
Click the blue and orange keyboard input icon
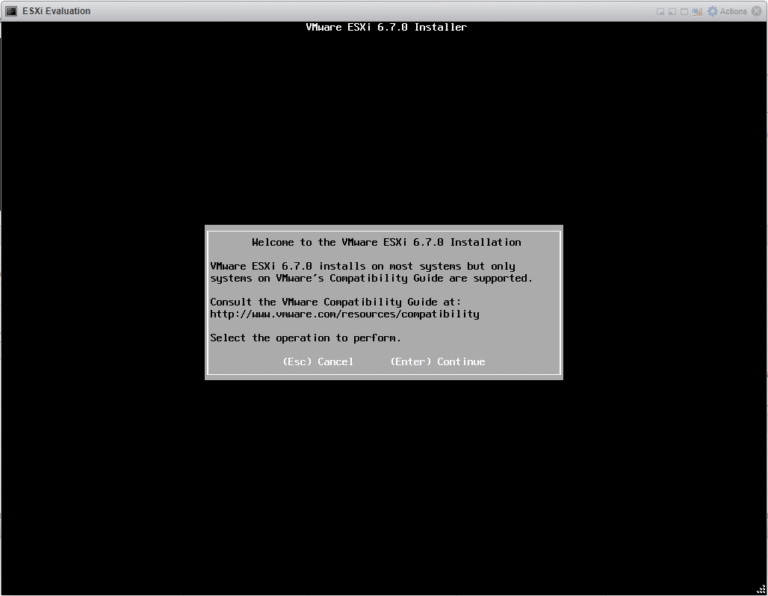coord(697,11)
